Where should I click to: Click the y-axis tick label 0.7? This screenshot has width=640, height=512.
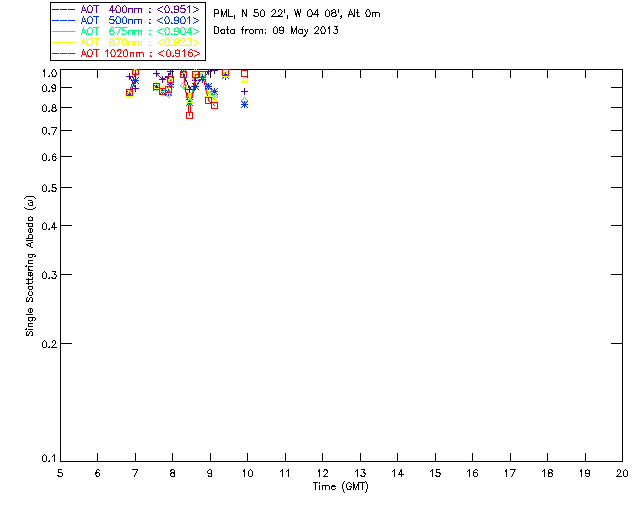(49, 131)
